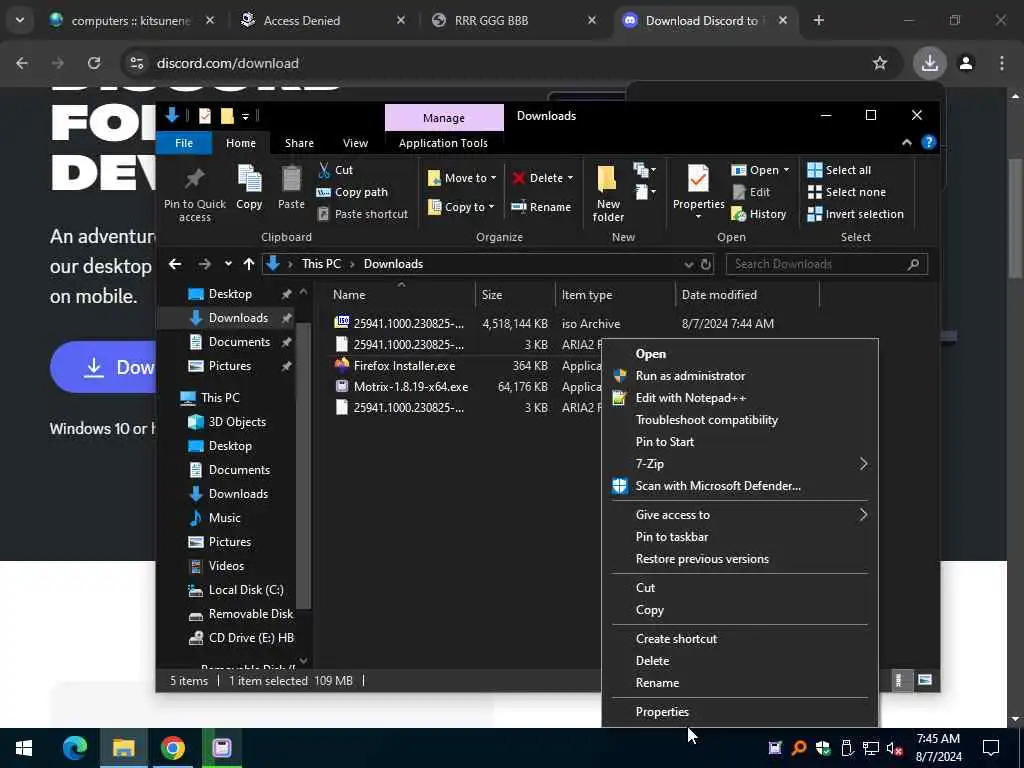Click the Search Downloads field
1024x768 pixels.
(827, 264)
